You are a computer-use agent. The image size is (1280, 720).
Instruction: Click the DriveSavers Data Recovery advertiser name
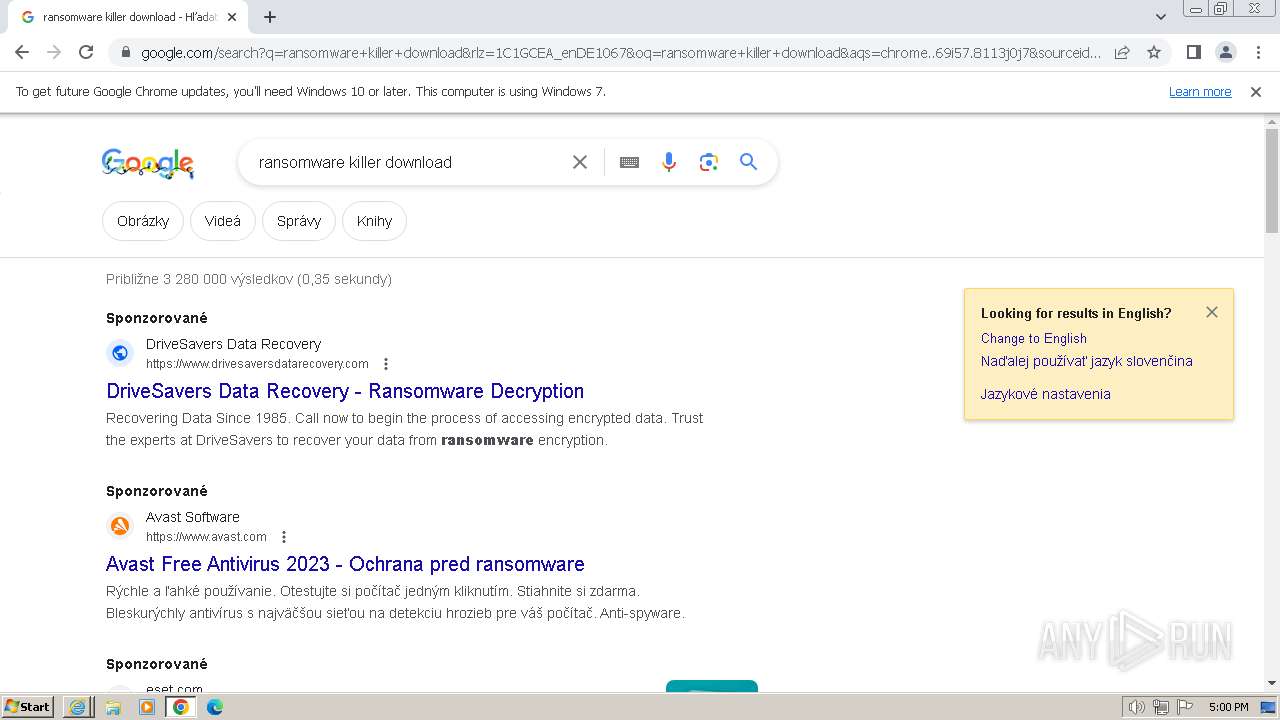[234, 344]
